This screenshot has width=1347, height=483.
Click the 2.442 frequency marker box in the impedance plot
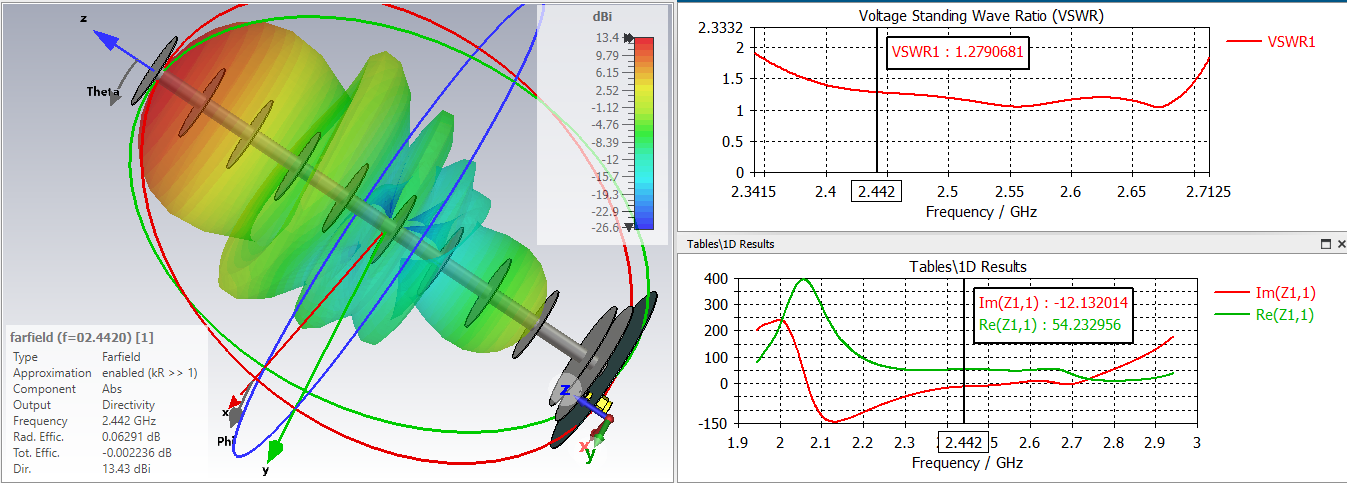point(963,442)
